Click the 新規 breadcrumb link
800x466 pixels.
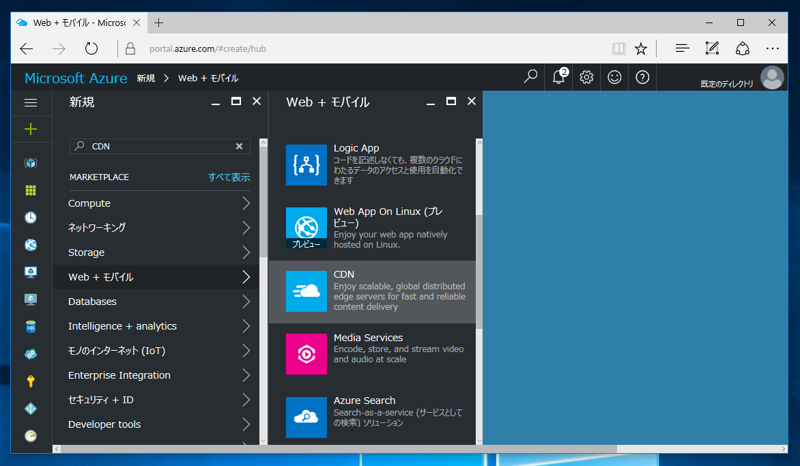click(146, 78)
